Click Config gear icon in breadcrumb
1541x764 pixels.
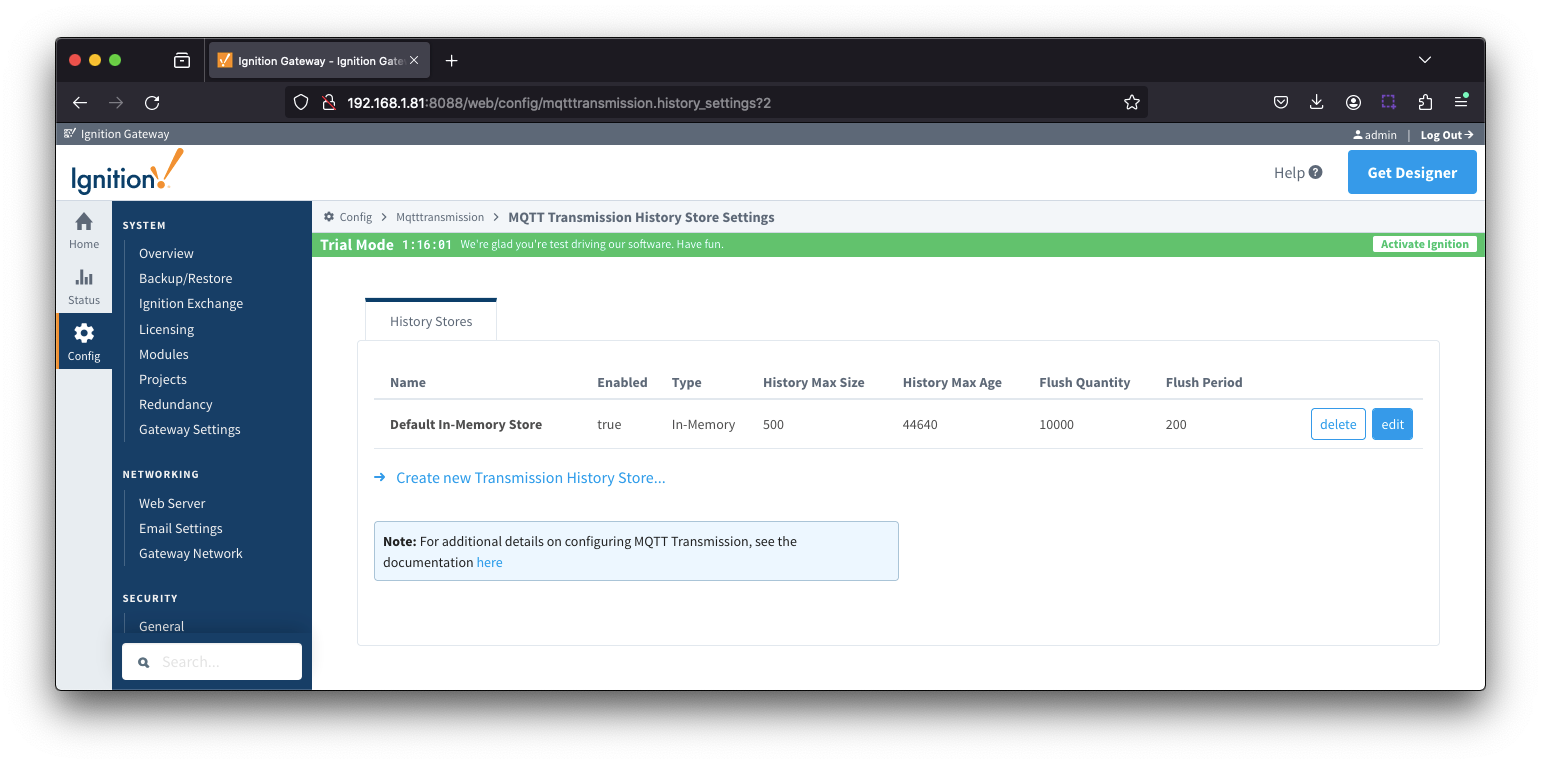pos(329,217)
